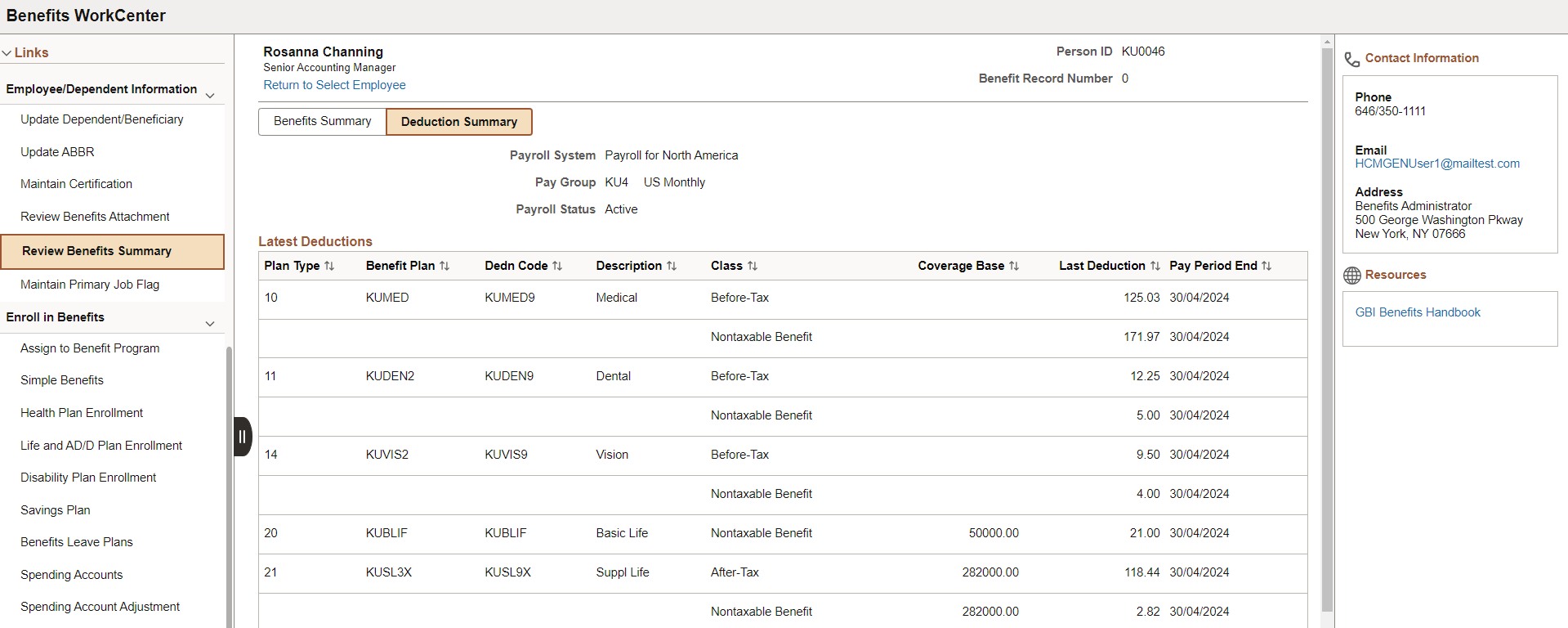Screen dimensions: 1568x628
Task: Click the Suppl Life description cell
Action: point(623,572)
